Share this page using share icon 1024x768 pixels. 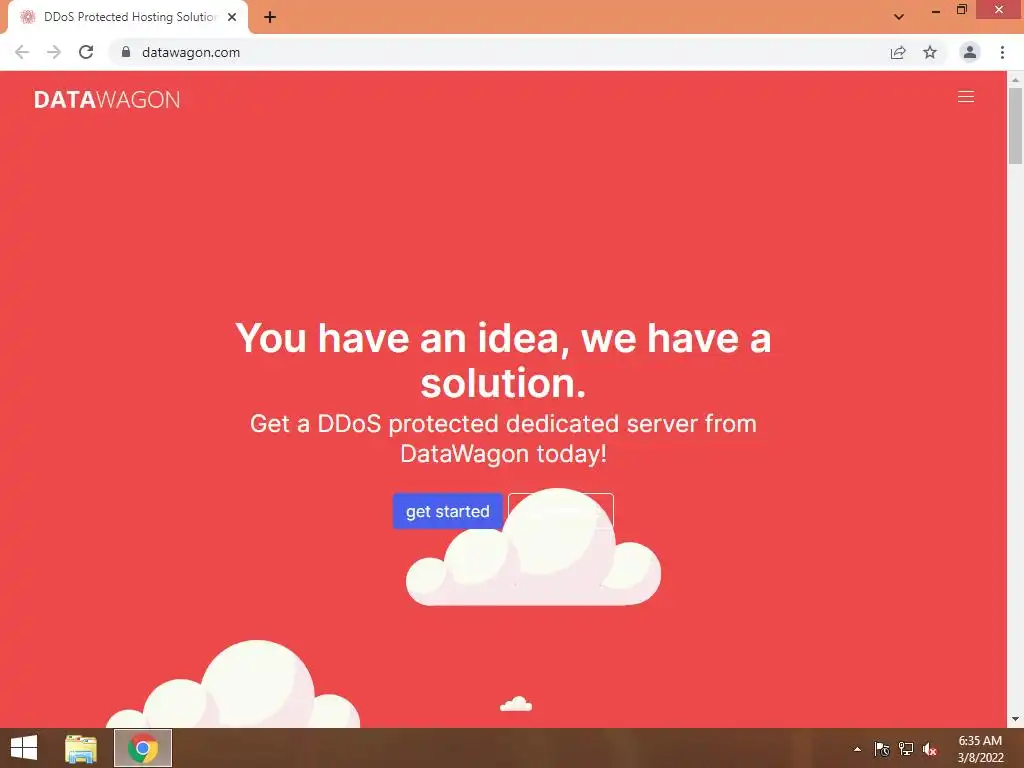[898, 52]
